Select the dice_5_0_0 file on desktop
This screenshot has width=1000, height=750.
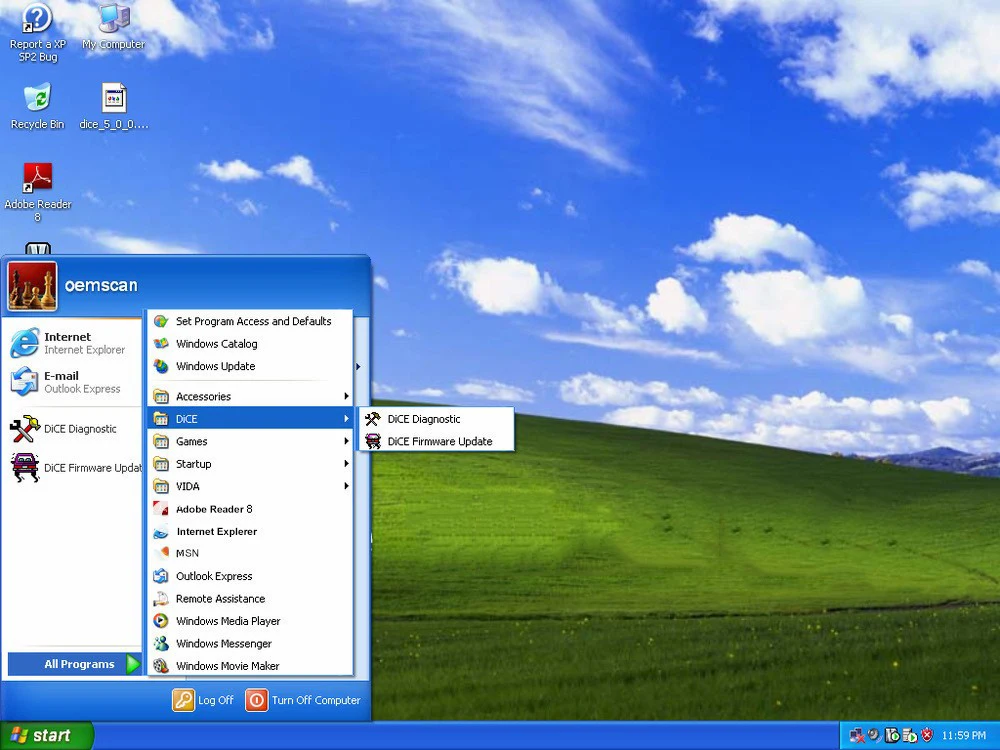click(114, 107)
